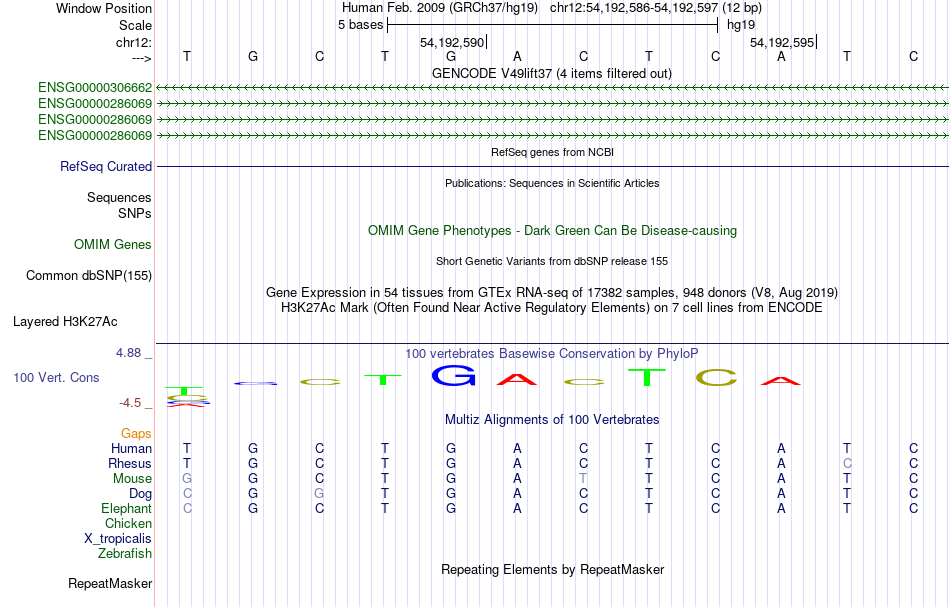The width and height of the screenshot is (950, 607).
Task: Open the ENSG00000306662 gene label
Action: click(x=95, y=88)
